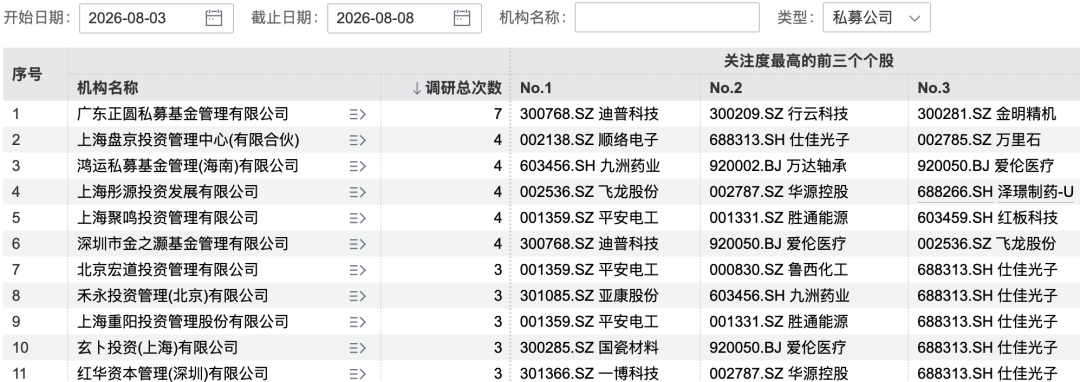Sort by 调研总次数 column header
Screen dimensions: 1080x382
457,88
